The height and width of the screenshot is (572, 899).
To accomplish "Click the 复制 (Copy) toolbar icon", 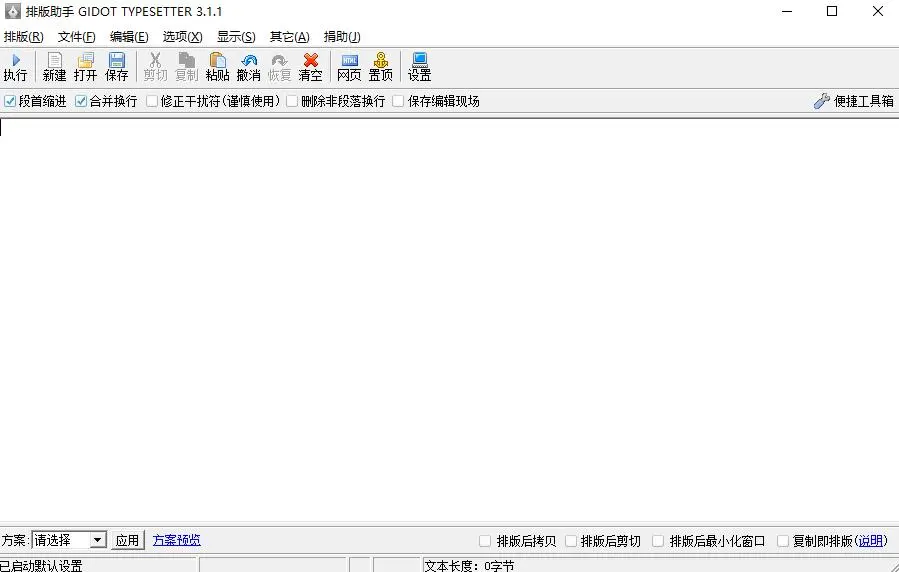I will (186, 60).
